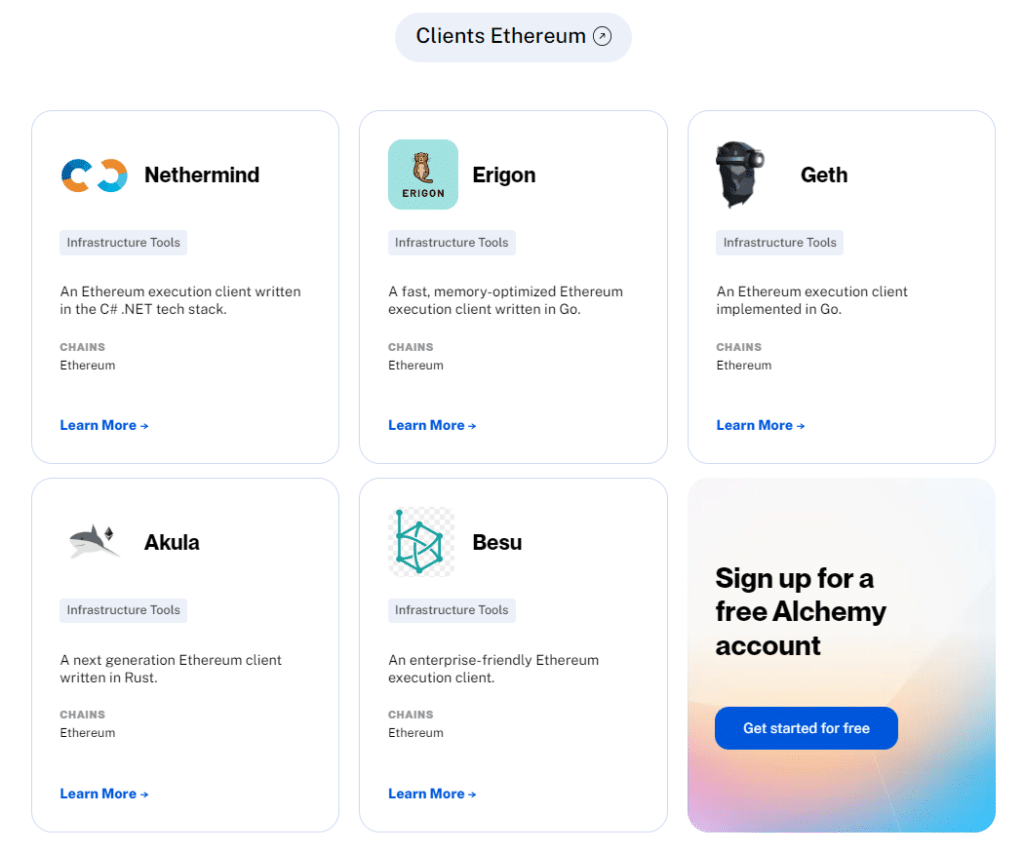Select Infrastructure Tools tag on Erigon card
Screen dimensions: 1024x852
452,242
